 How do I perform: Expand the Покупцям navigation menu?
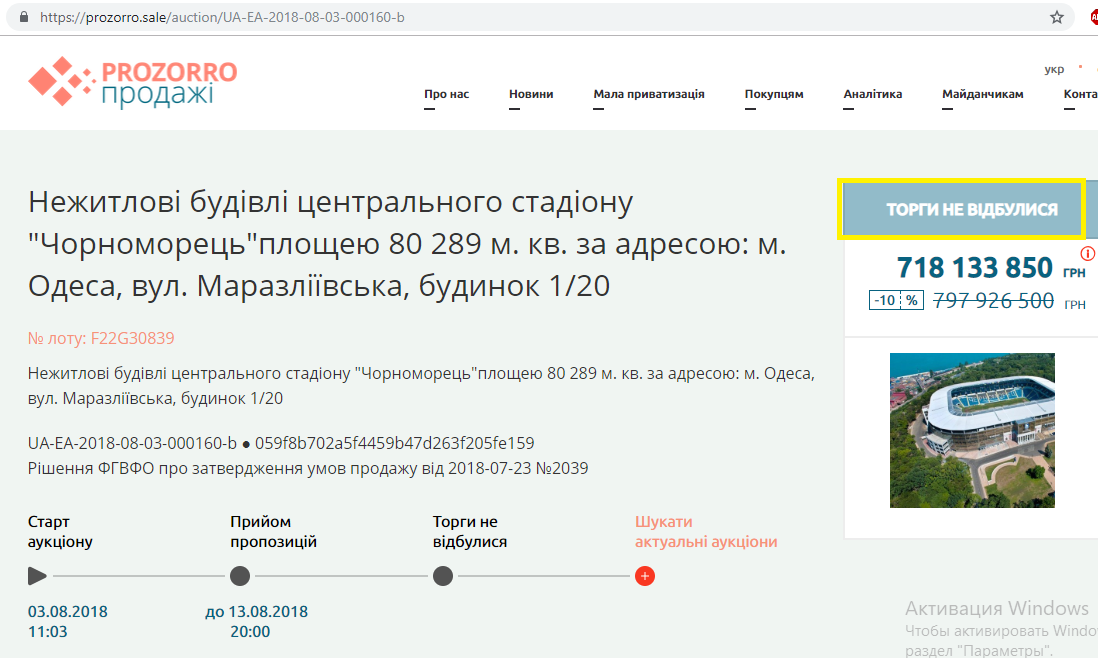tap(775, 93)
